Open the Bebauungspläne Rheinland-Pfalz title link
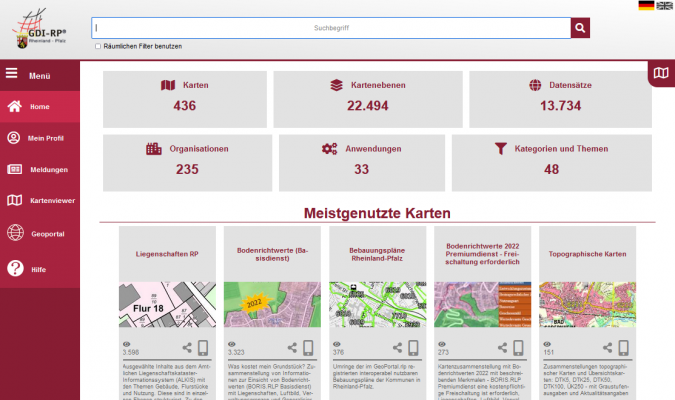 377,254
